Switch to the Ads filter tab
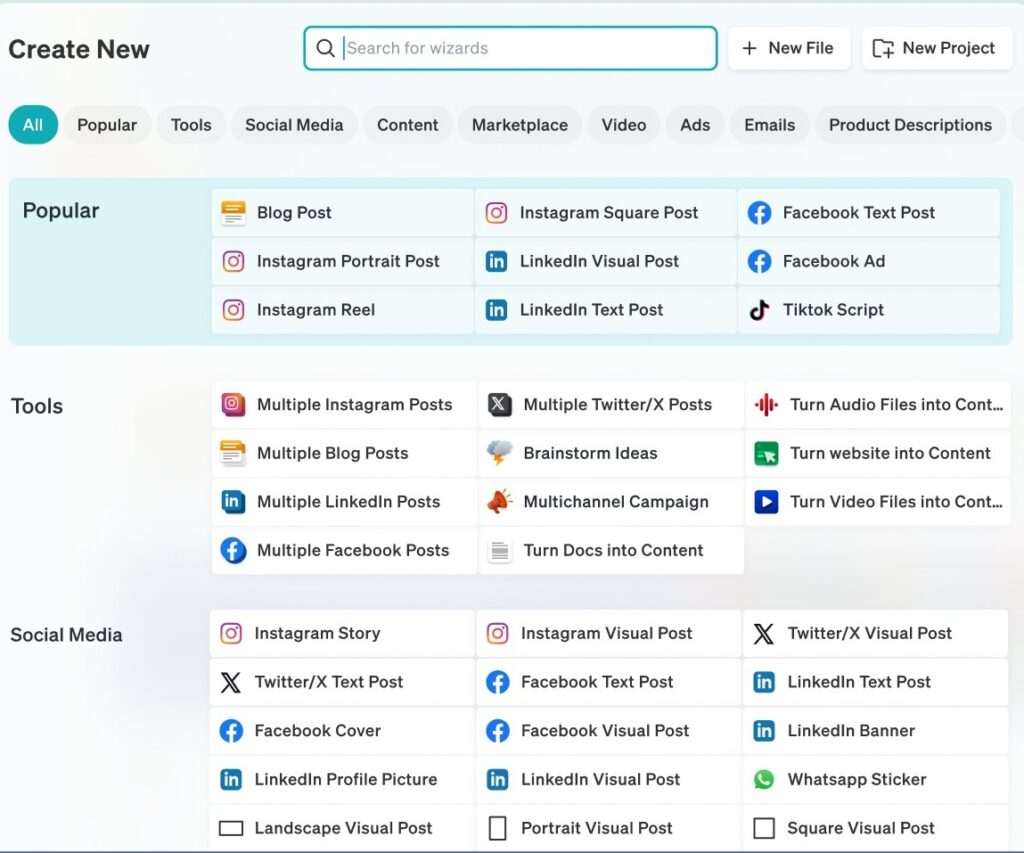 (695, 125)
